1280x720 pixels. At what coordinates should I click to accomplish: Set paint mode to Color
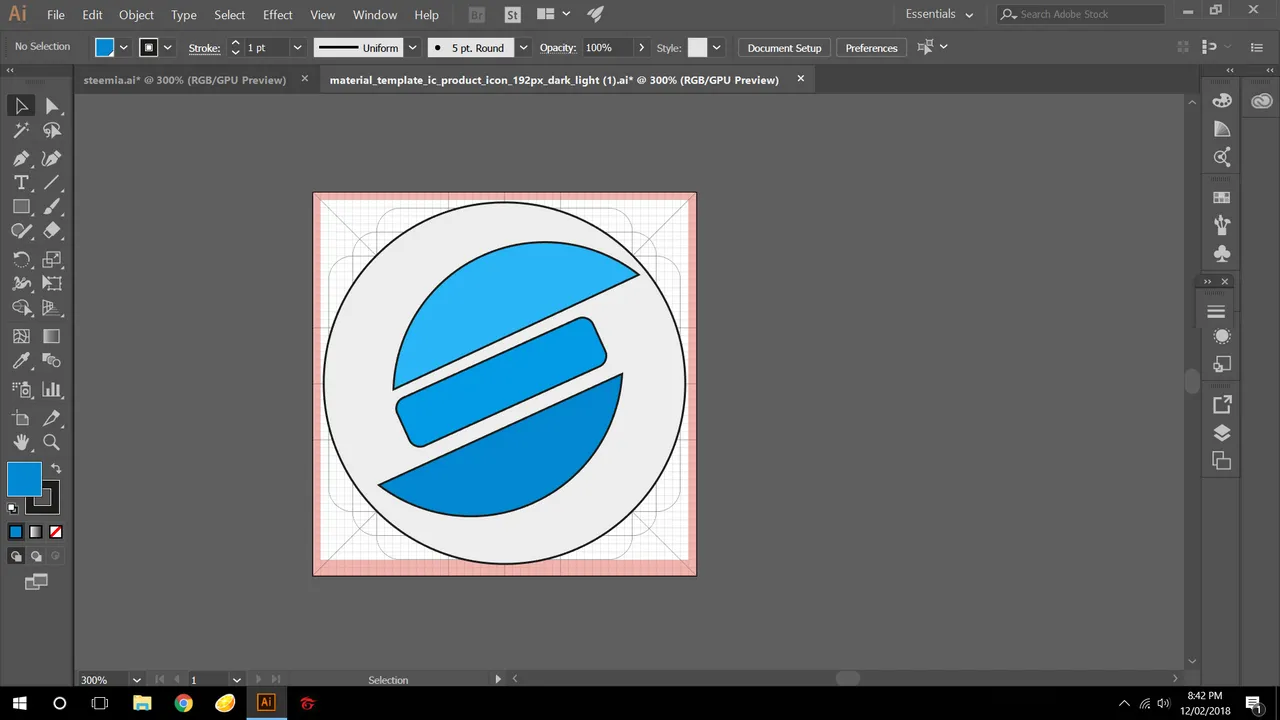(x=16, y=532)
